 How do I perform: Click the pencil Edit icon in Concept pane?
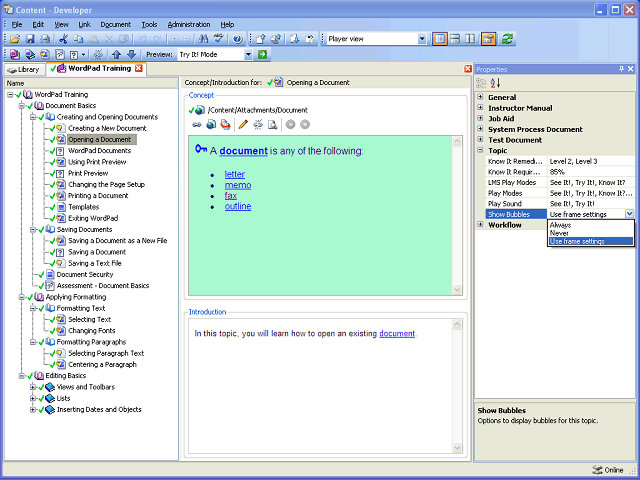(243, 124)
